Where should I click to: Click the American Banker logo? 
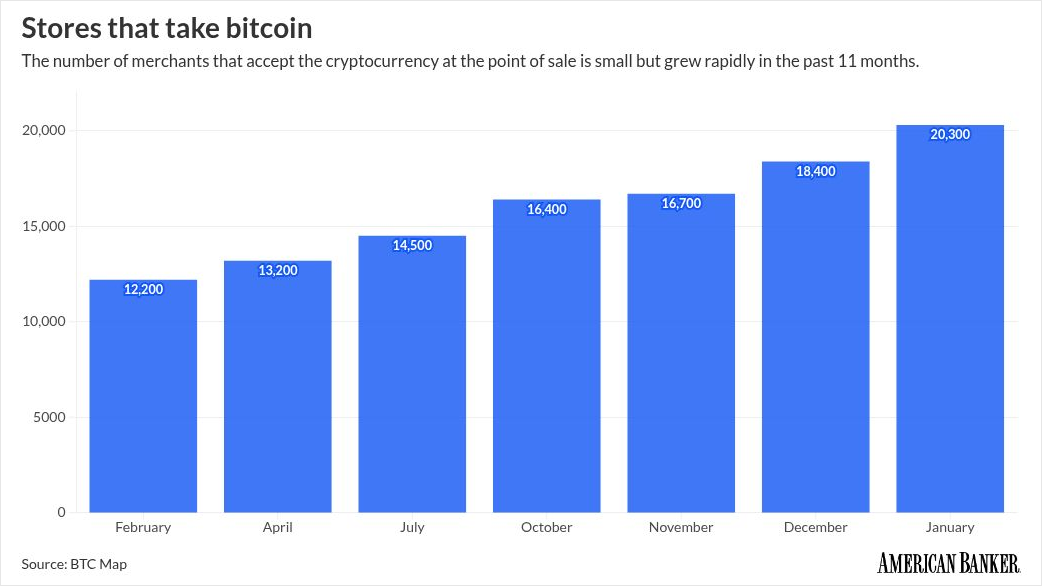coord(948,563)
